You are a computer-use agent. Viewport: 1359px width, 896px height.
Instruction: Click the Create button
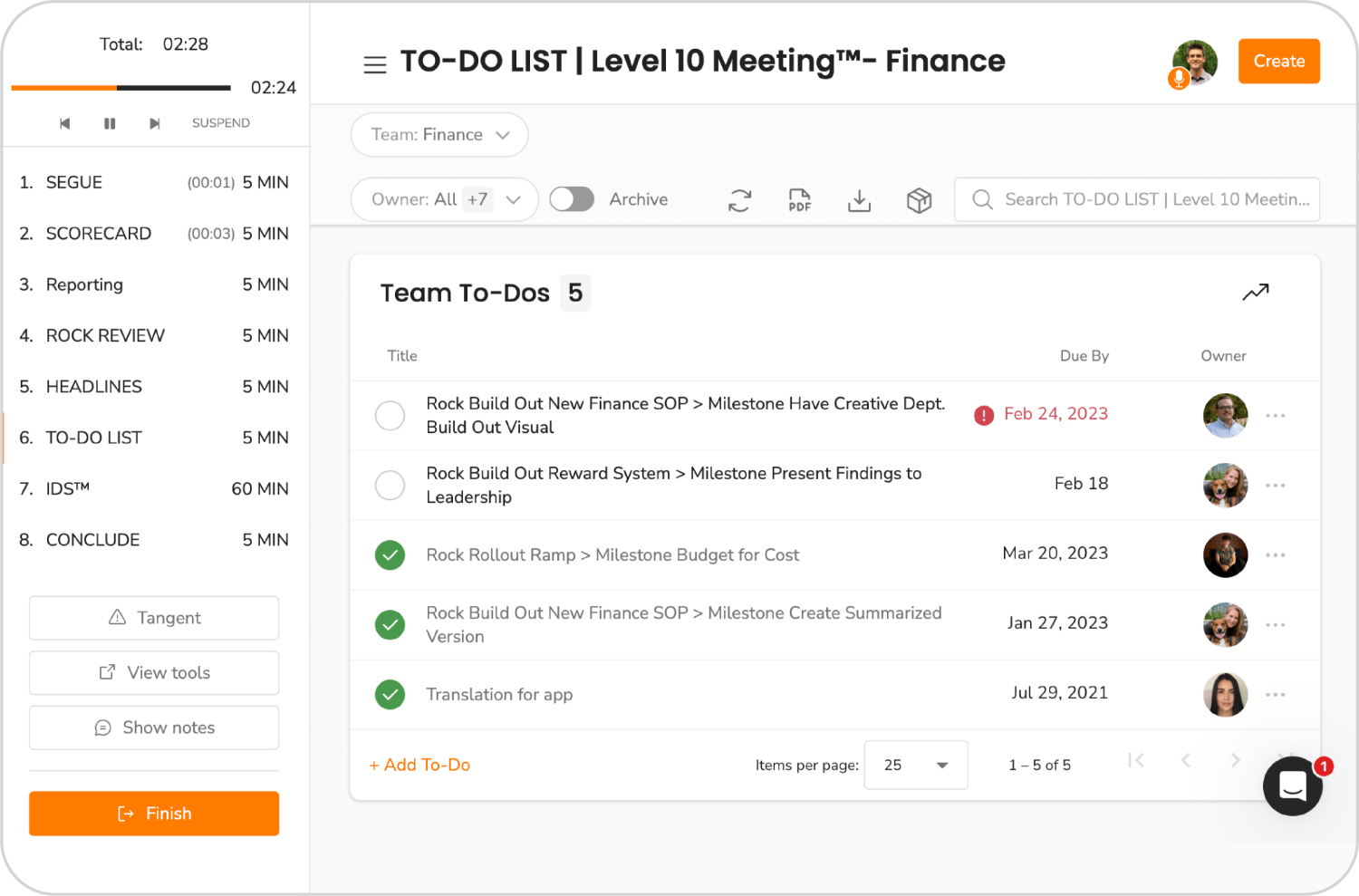pyautogui.click(x=1278, y=61)
